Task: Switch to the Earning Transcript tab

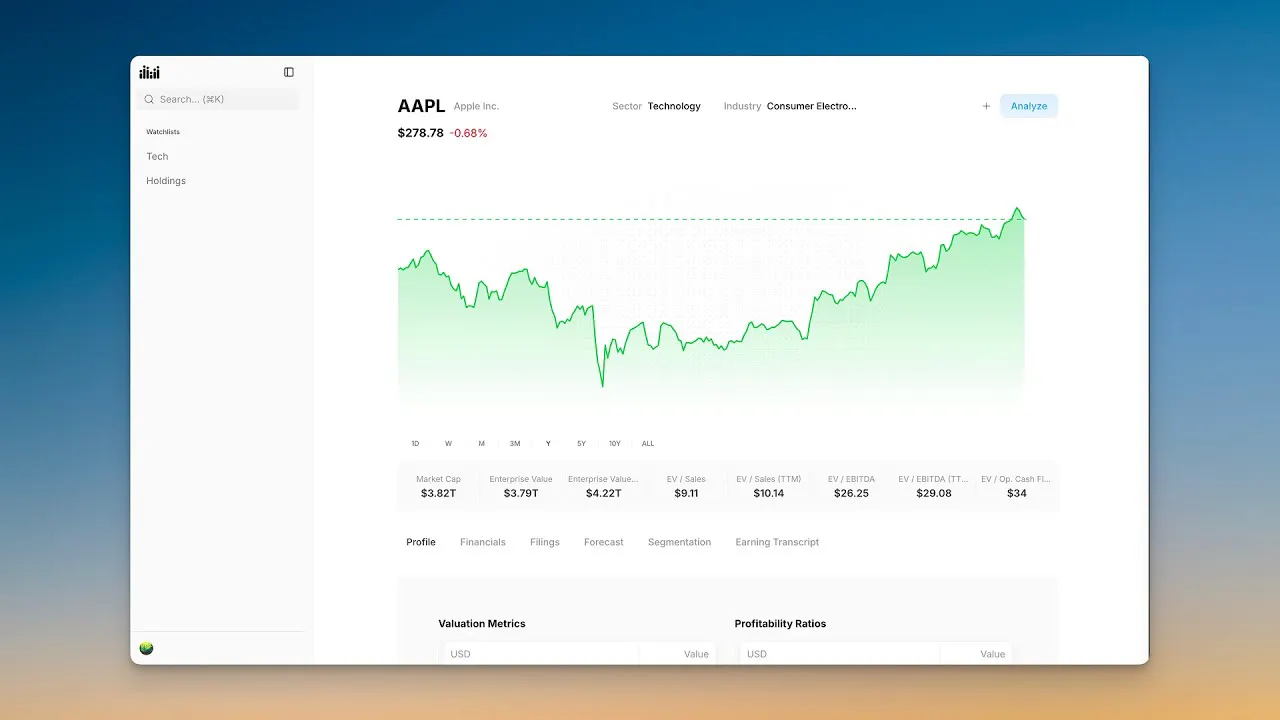Action: [x=777, y=542]
